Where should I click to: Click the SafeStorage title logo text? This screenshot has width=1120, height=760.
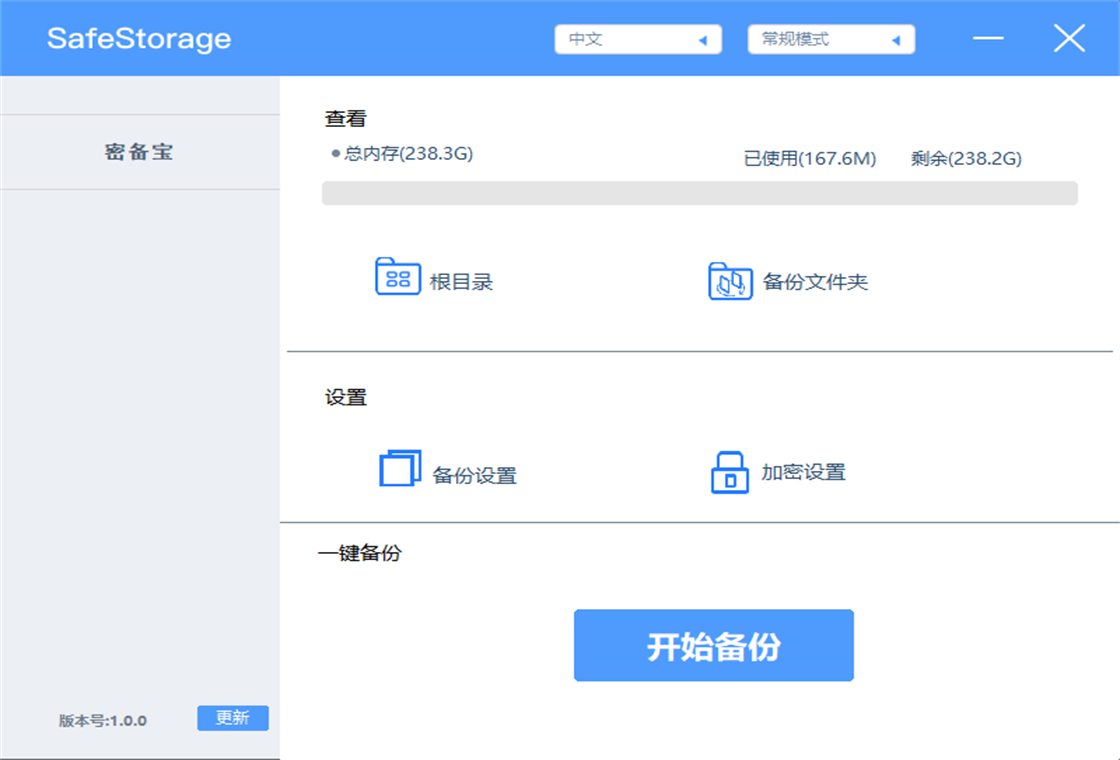(139, 39)
